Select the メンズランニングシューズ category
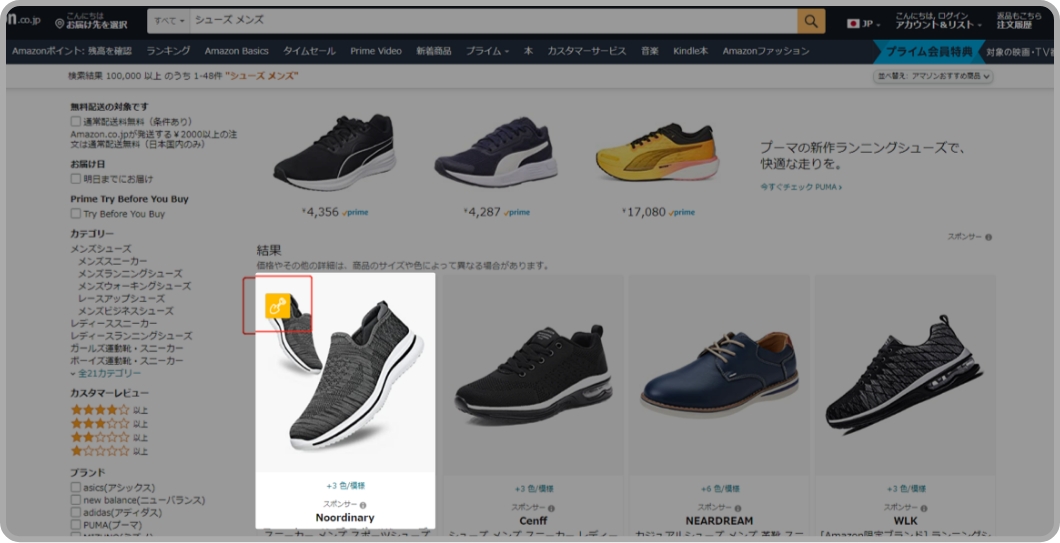Image resolution: width=1060 pixels, height=543 pixels. coord(130,274)
